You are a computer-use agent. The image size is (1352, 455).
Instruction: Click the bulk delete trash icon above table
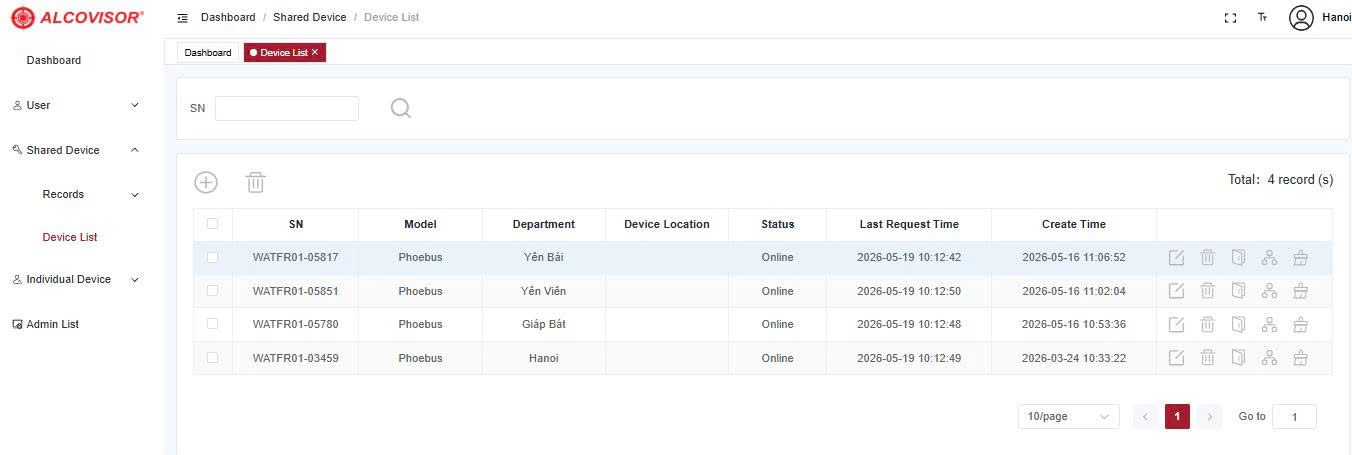coord(256,182)
